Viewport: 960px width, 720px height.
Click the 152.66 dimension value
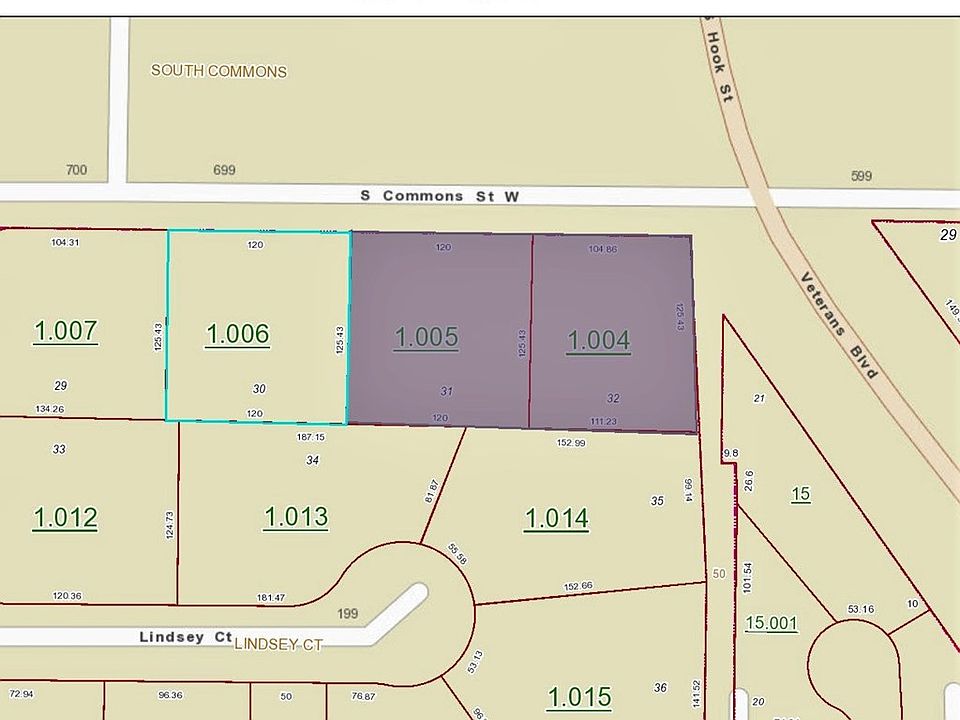tap(578, 586)
